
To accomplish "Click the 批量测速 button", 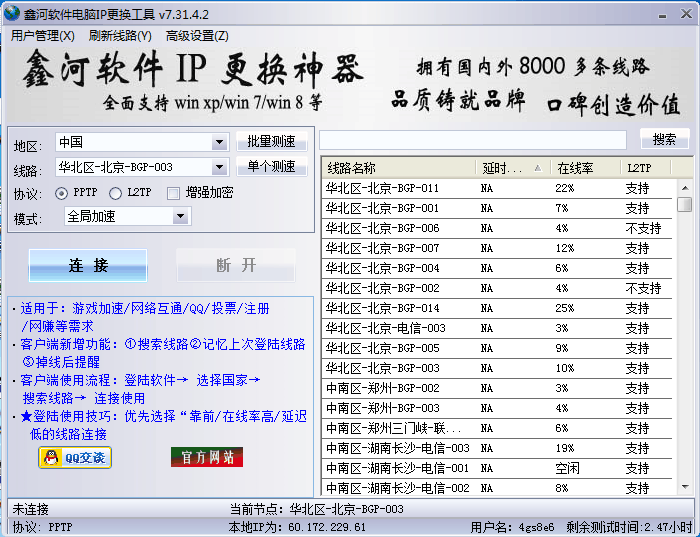I will click(271, 142).
